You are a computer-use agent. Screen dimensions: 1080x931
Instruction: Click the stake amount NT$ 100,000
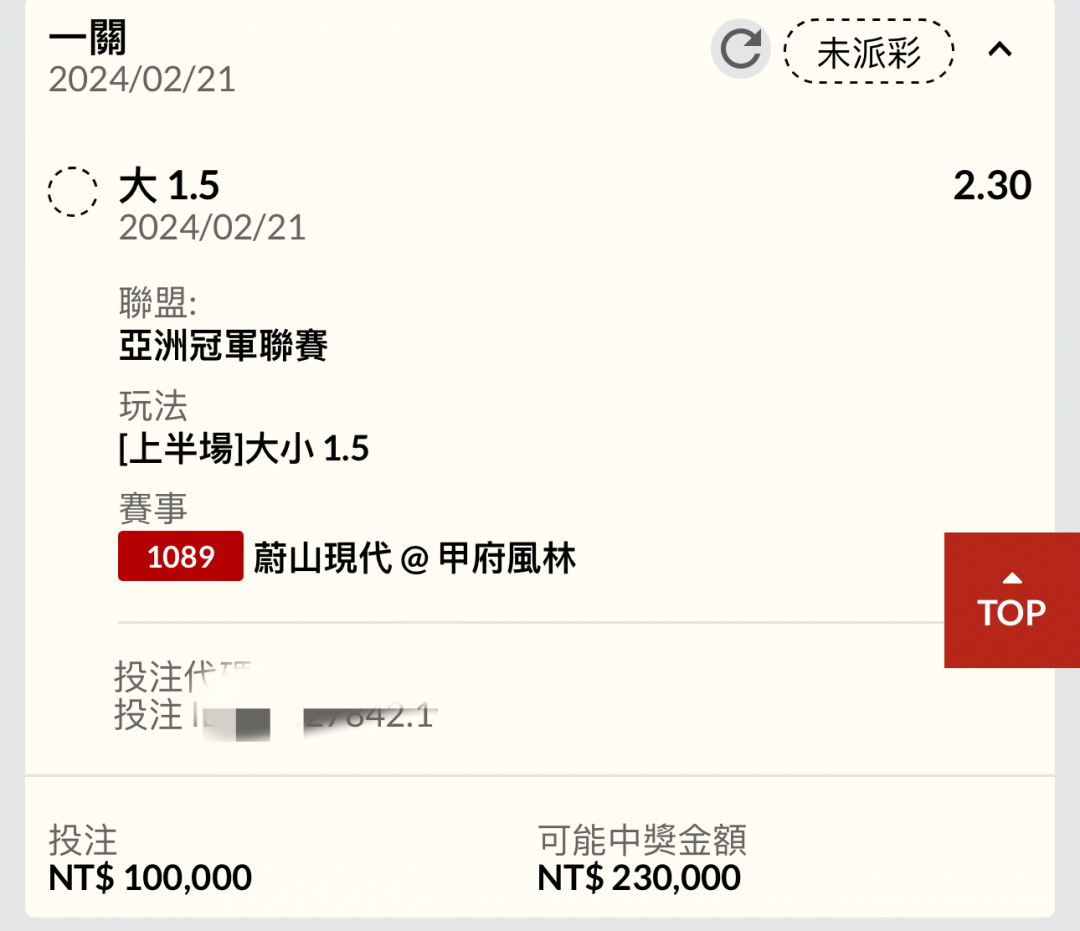[150, 877]
